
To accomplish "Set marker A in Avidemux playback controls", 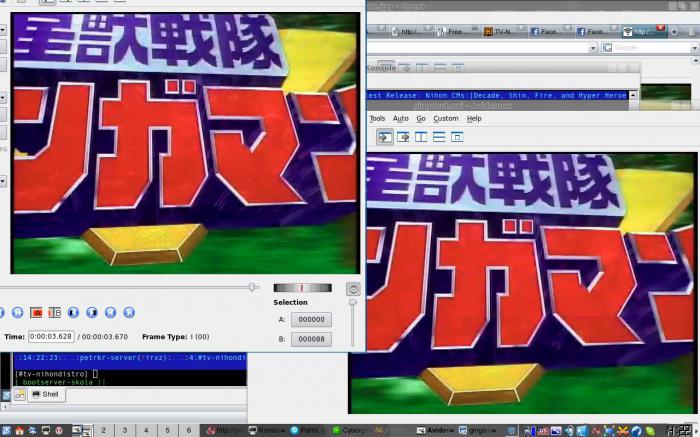I will point(36,312).
